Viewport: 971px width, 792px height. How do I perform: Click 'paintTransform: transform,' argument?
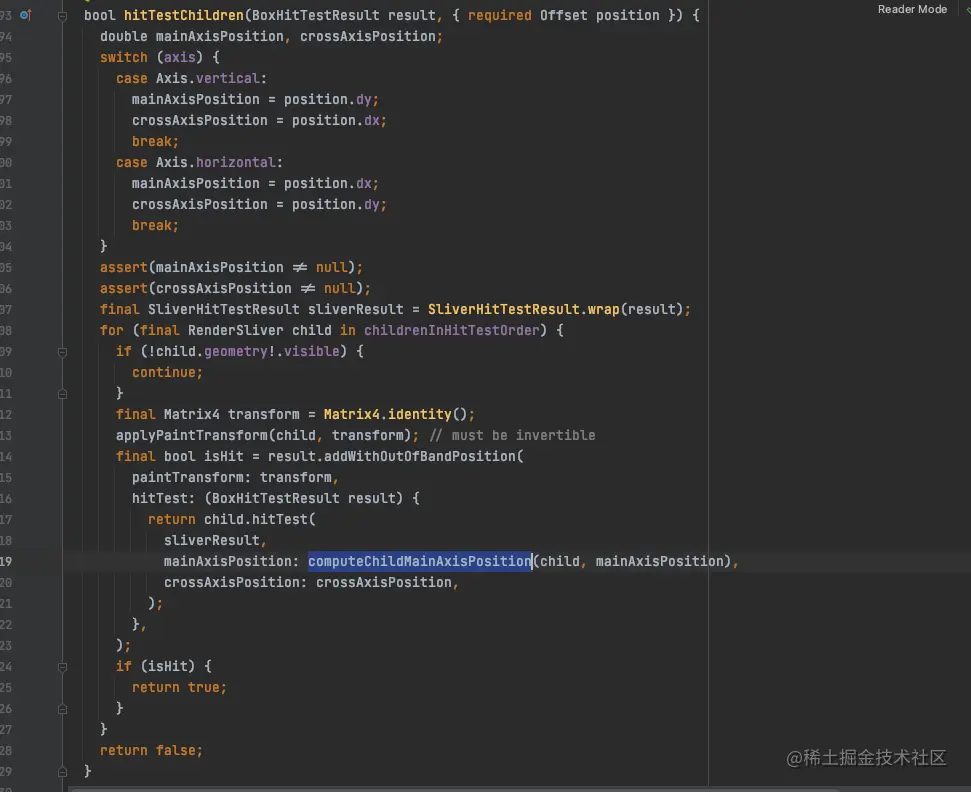tap(235, 477)
